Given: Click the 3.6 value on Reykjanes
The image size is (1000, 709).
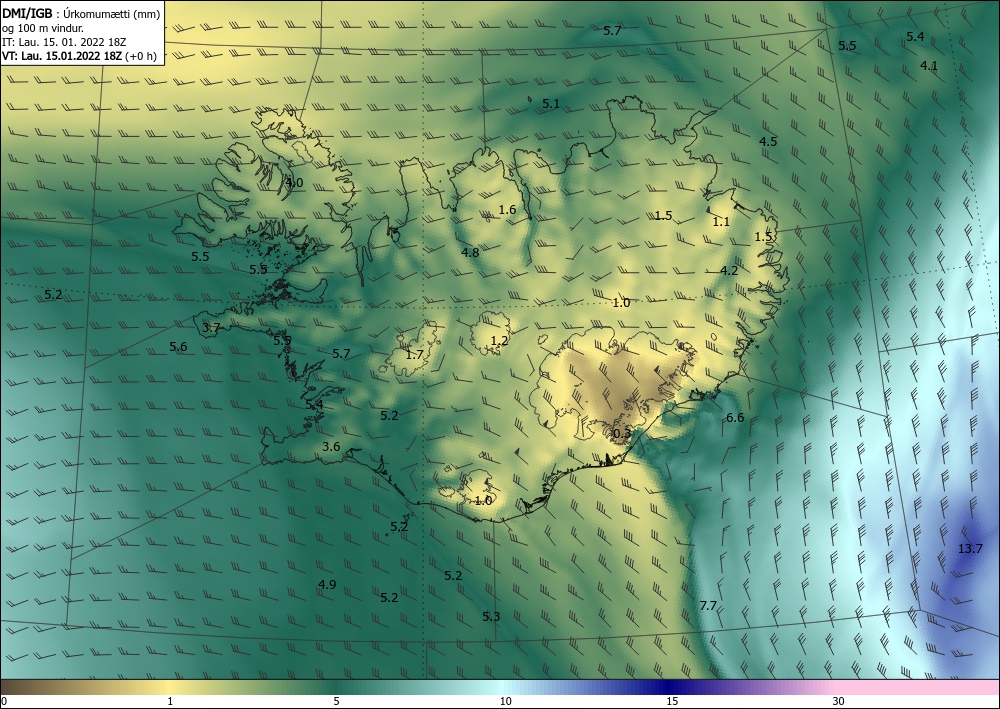Looking at the screenshot, I should coord(331,446).
